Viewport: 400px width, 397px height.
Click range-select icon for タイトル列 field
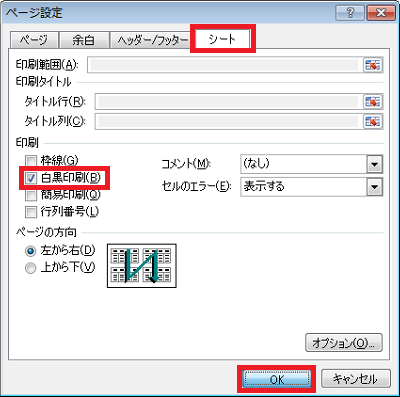pyautogui.click(x=373, y=121)
